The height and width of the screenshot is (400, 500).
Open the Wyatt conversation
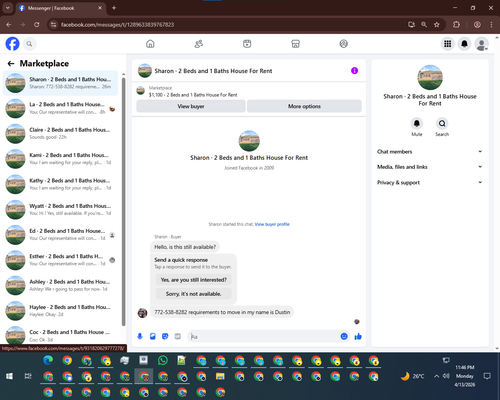(60, 210)
